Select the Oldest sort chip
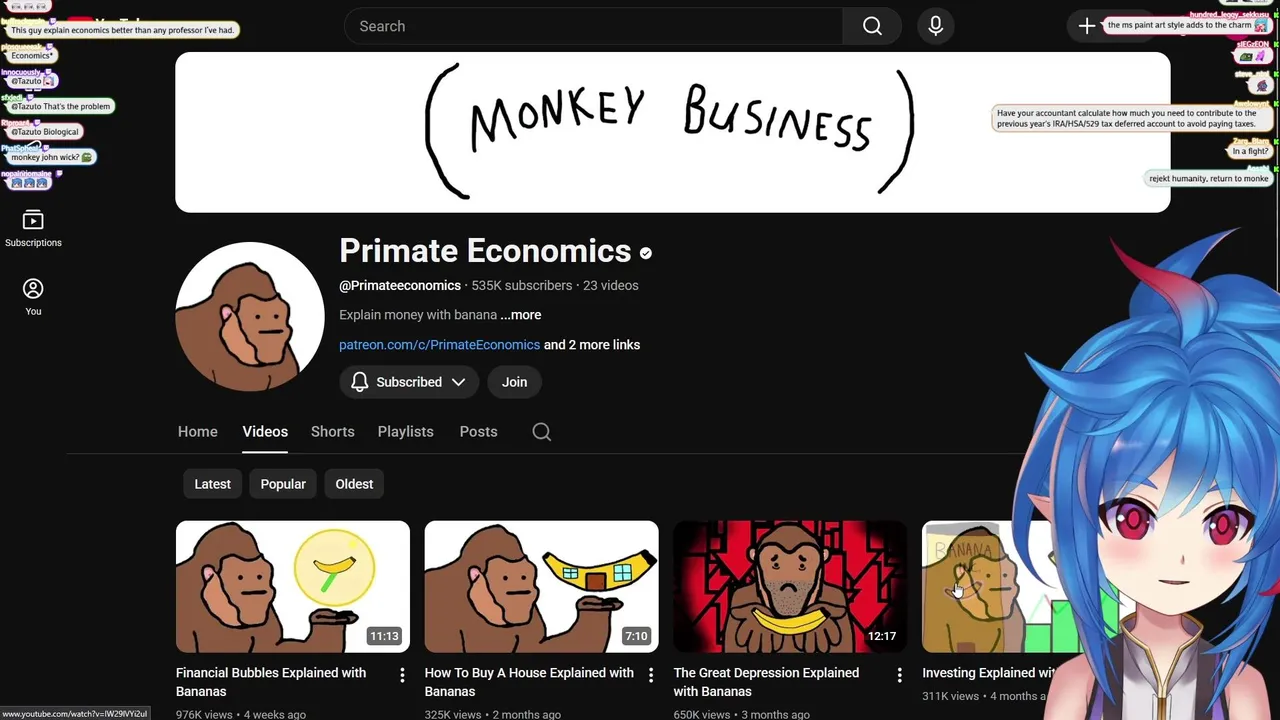 [x=354, y=484]
